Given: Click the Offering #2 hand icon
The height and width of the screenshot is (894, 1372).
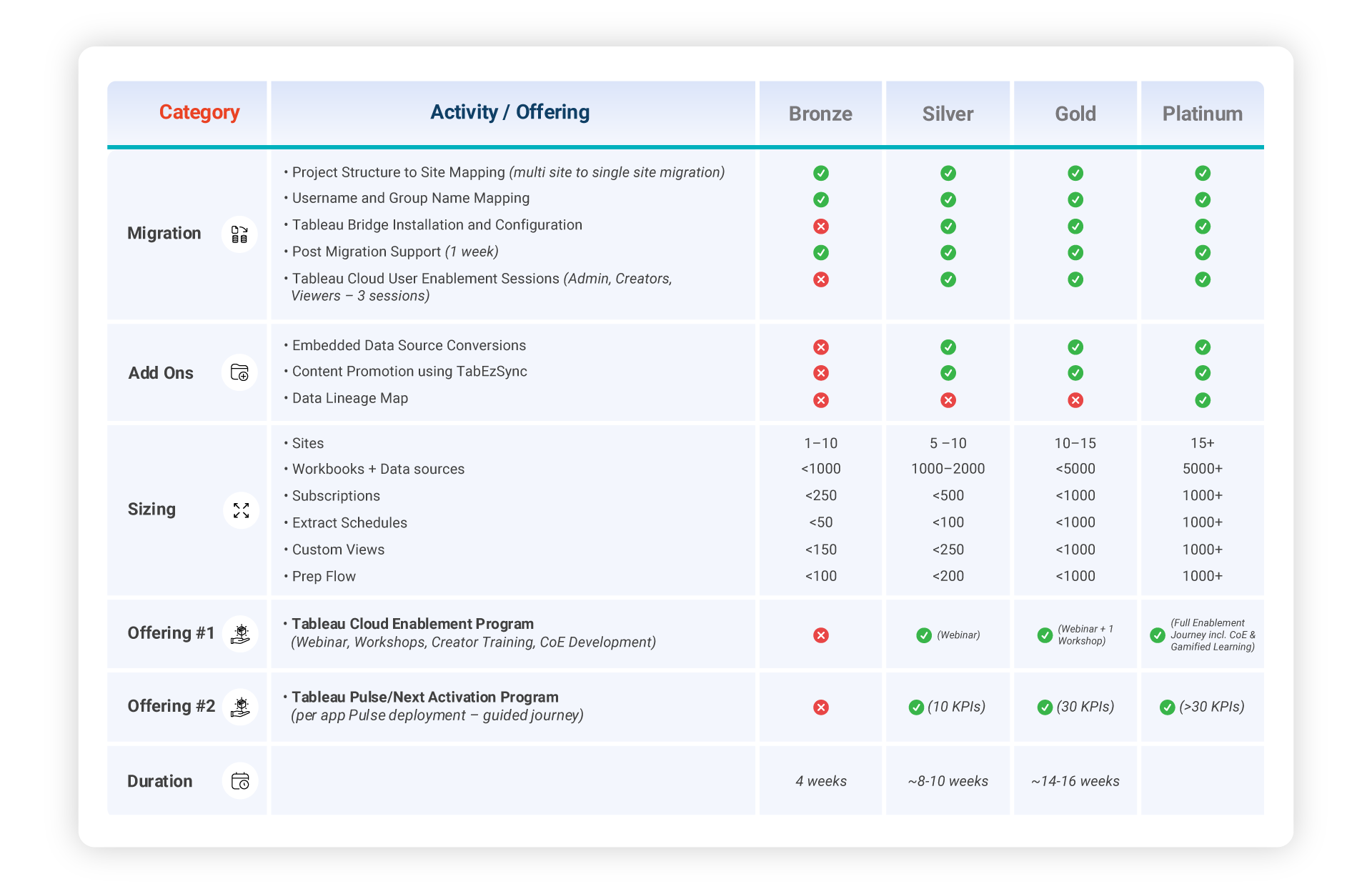Looking at the screenshot, I should tap(241, 707).
